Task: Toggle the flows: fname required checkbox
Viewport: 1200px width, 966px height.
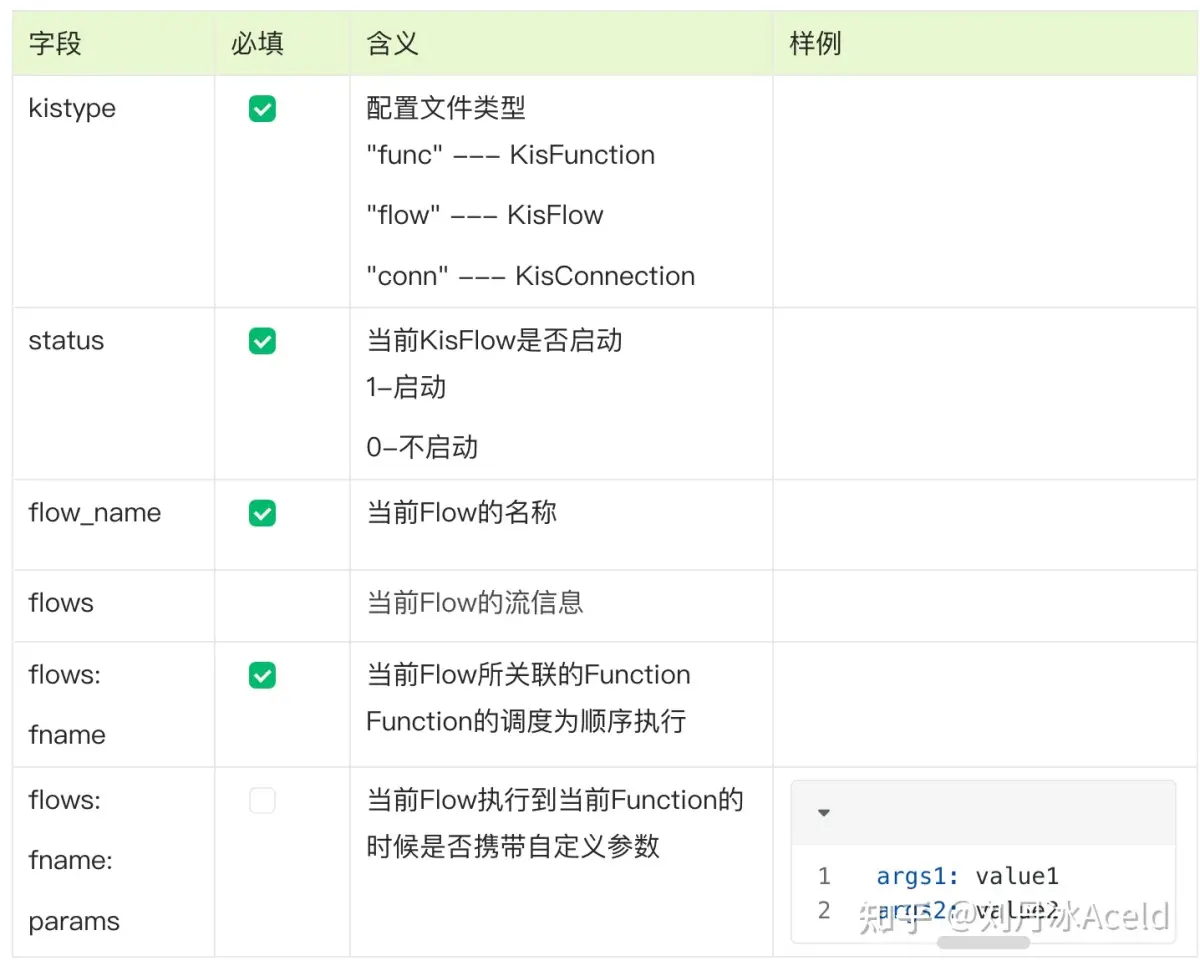Action: click(262, 676)
